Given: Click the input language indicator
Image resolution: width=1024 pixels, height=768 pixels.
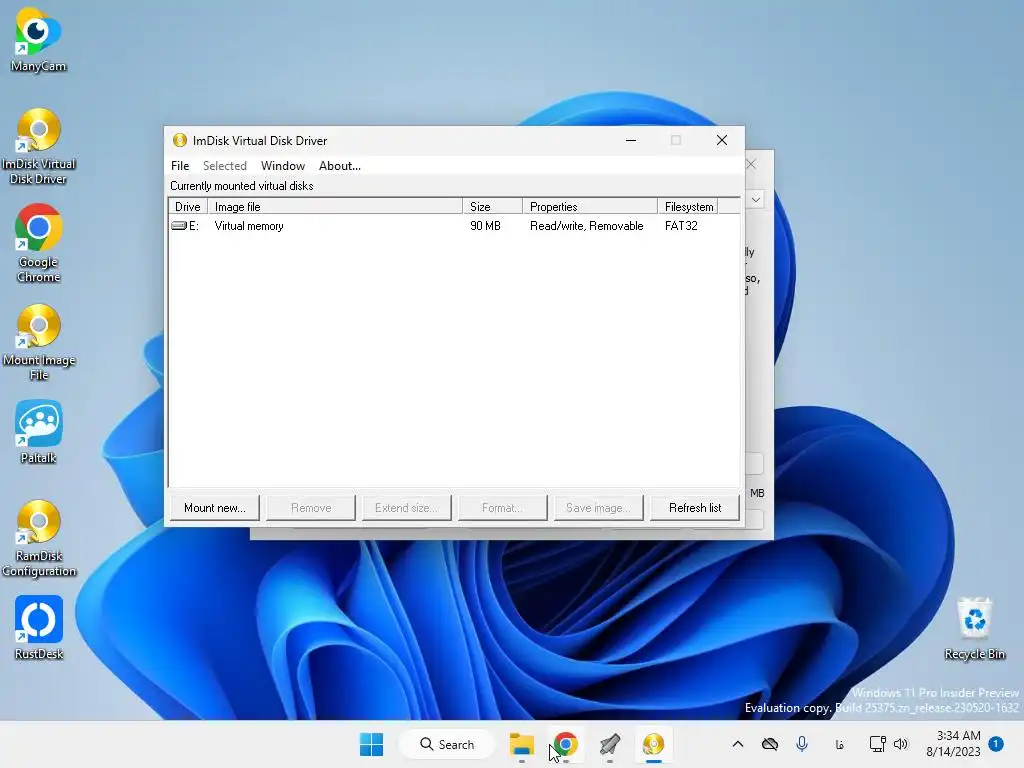Looking at the screenshot, I should pyautogui.click(x=840, y=744).
